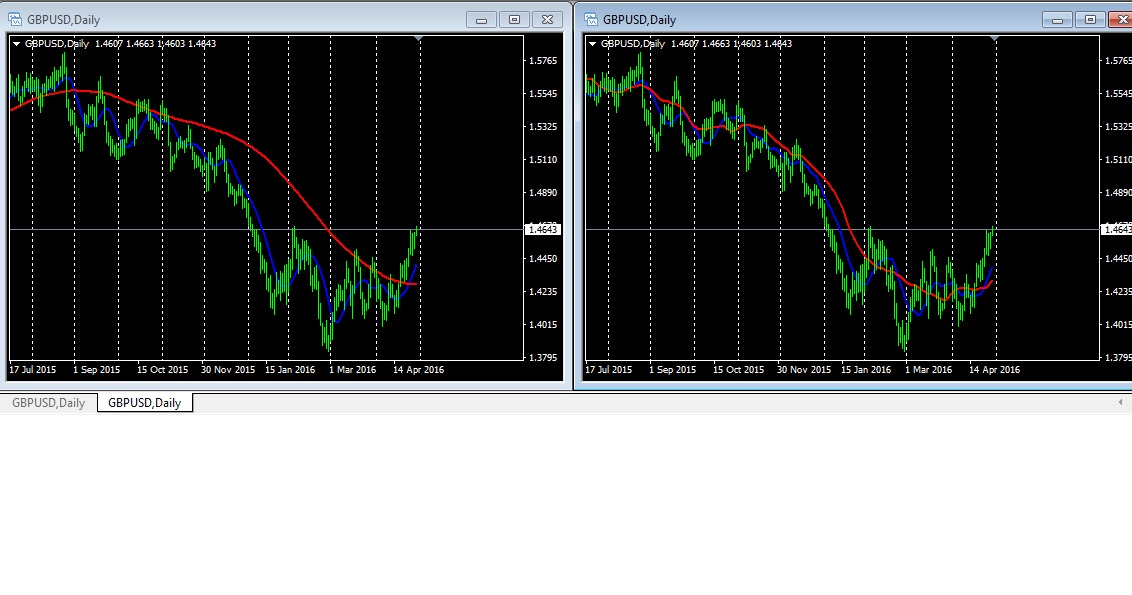Close the left GBPUSD chart window
Screen dimensions: 1132x595
point(547,20)
